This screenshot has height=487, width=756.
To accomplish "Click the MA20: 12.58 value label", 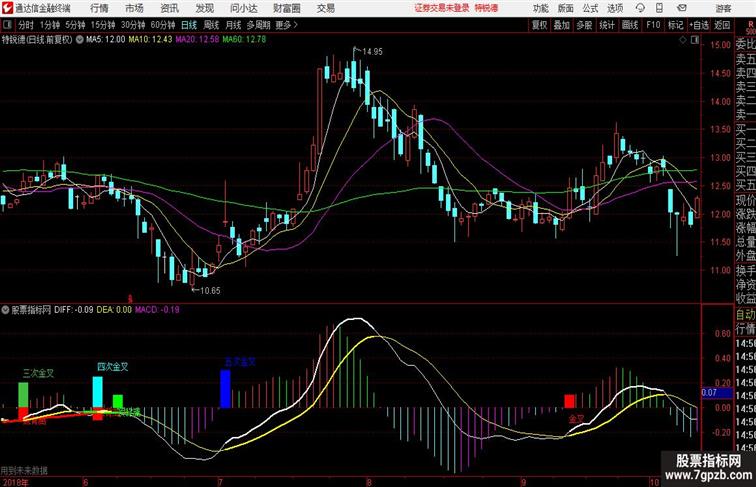I will (197, 40).
